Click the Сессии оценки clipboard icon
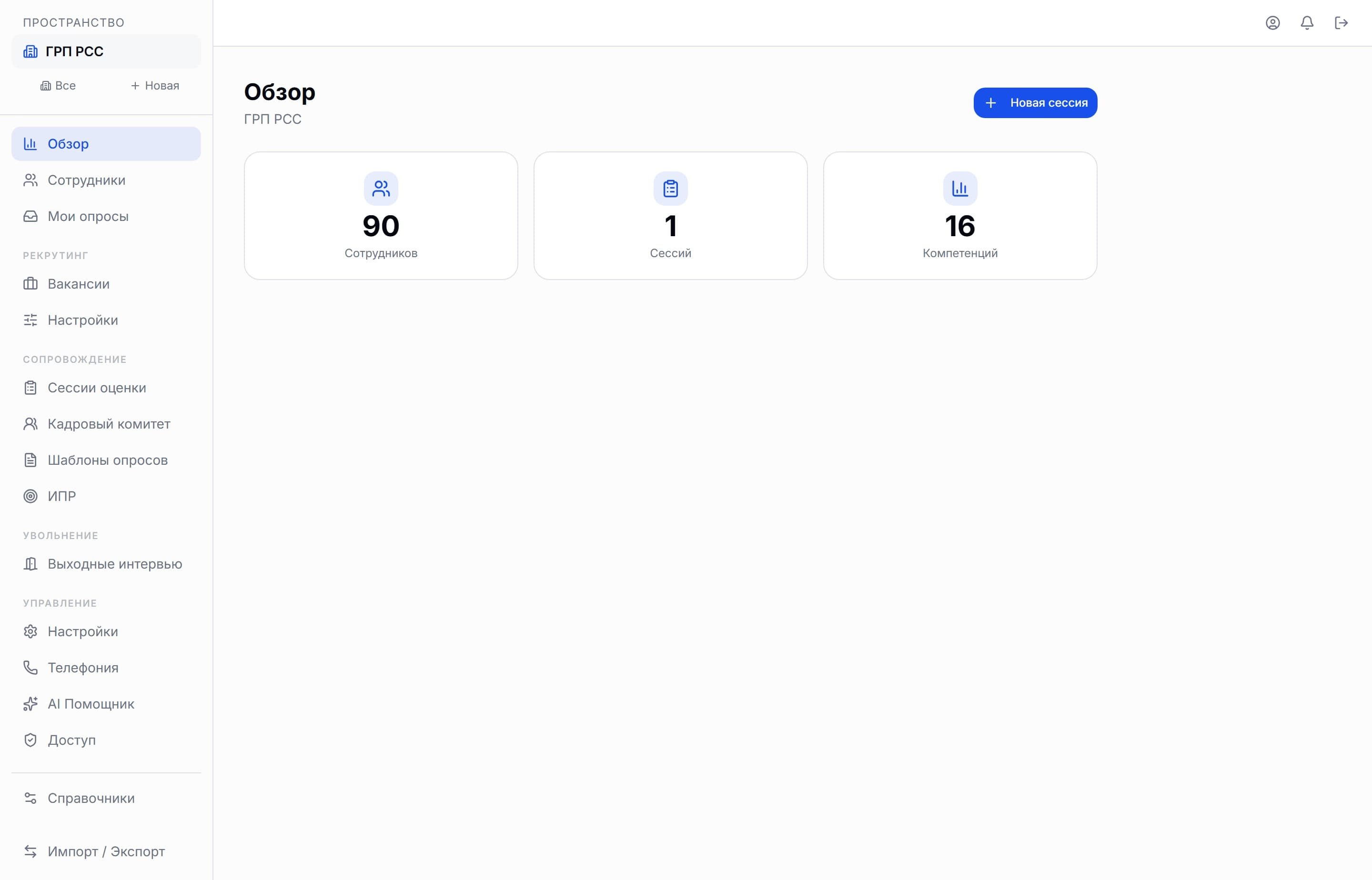 [x=30, y=388]
